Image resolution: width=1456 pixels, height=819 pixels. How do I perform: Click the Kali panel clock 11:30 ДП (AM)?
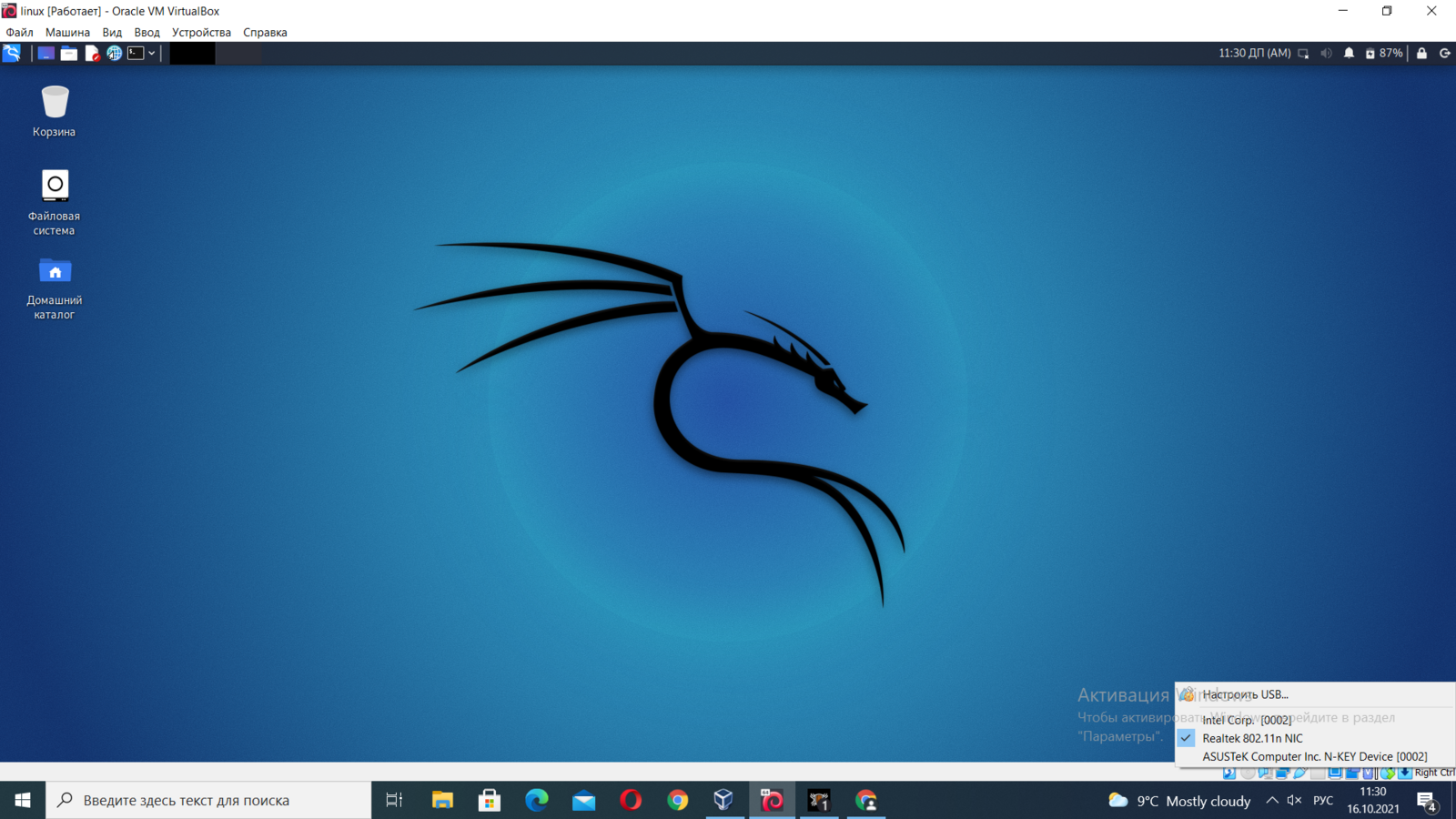(x=1255, y=53)
